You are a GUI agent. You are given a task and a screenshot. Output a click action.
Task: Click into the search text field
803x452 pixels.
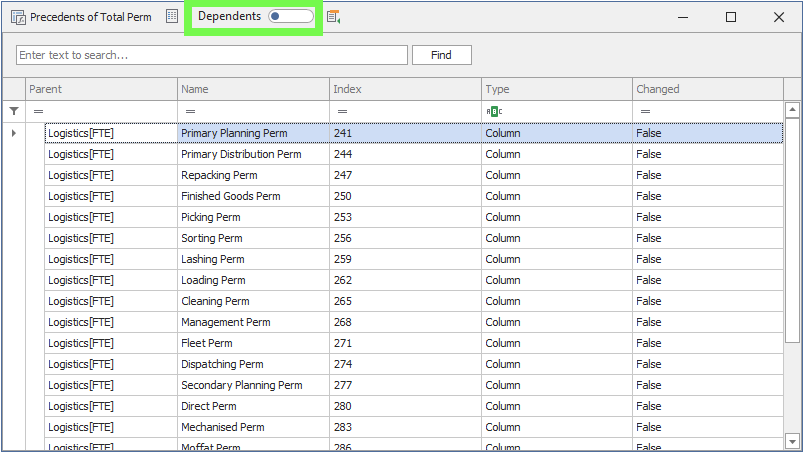[x=212, y=55]
